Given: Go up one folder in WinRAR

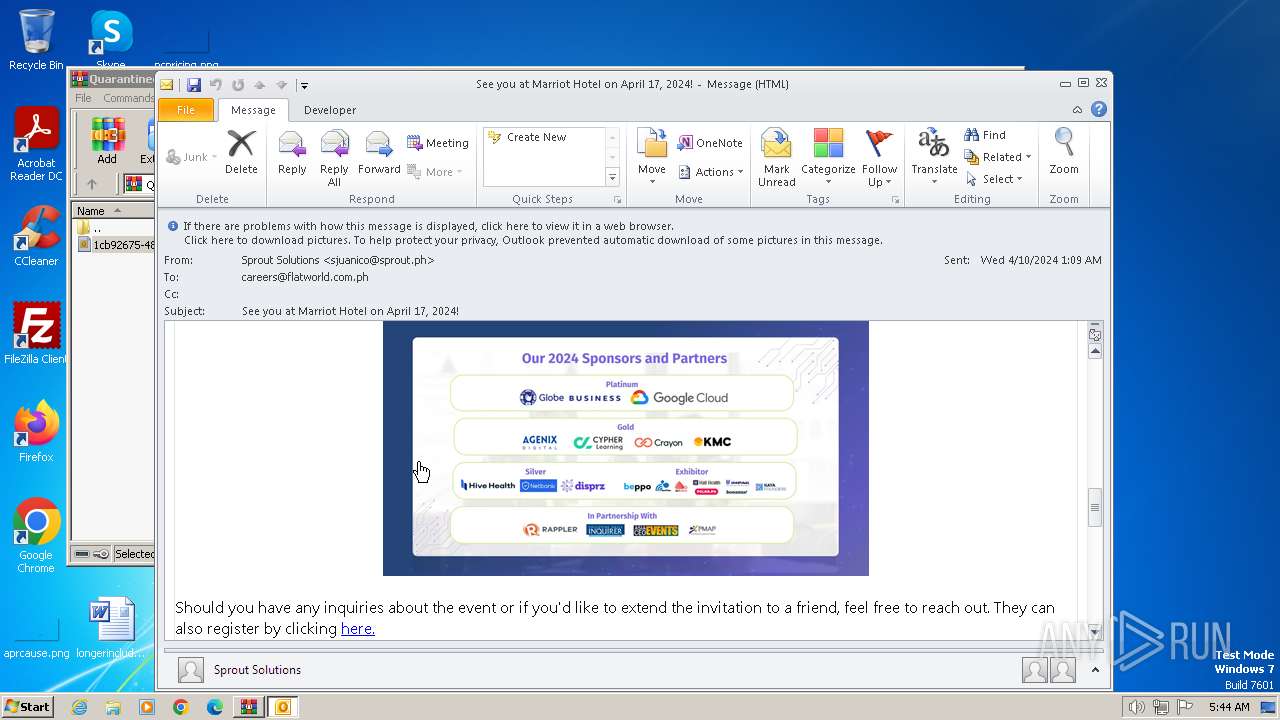Looking at the screenshot, I should tap(92, 184).
